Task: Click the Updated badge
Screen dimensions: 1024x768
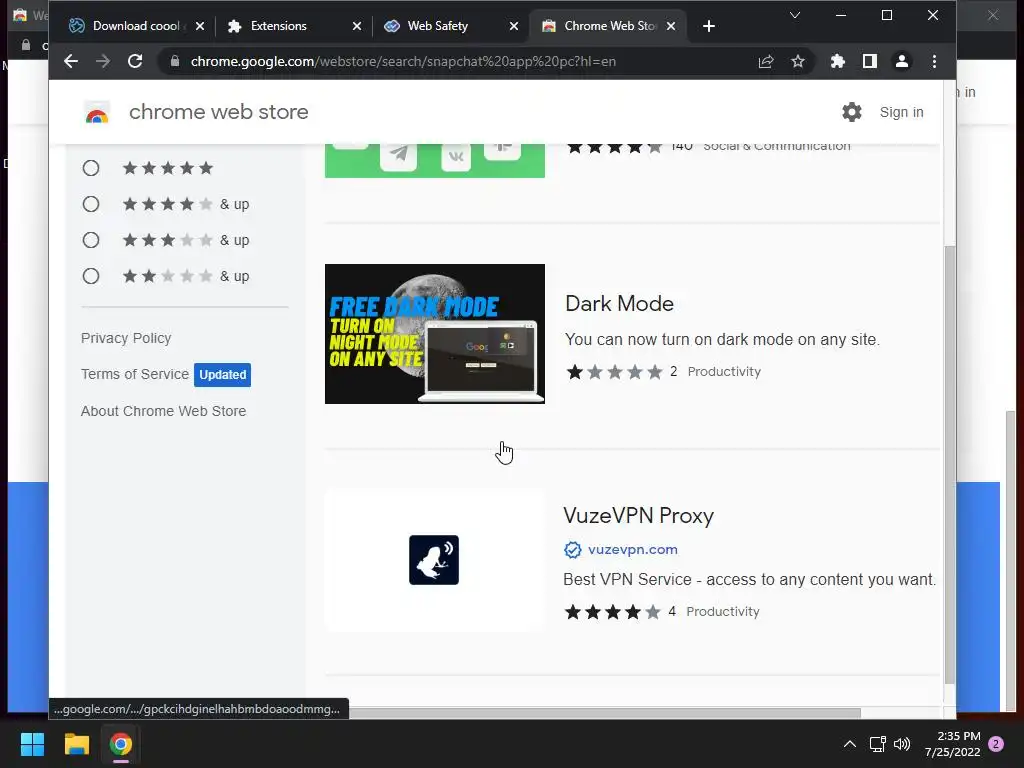Action: click(223, 375)
